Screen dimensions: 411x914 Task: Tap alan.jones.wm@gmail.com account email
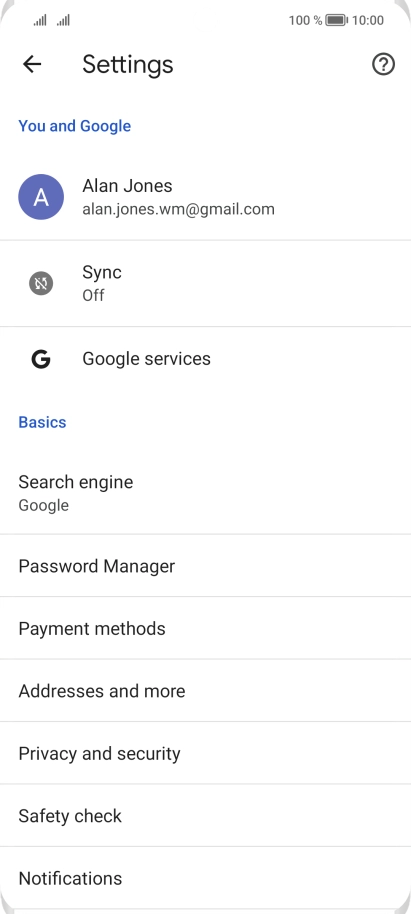(178, 209)
